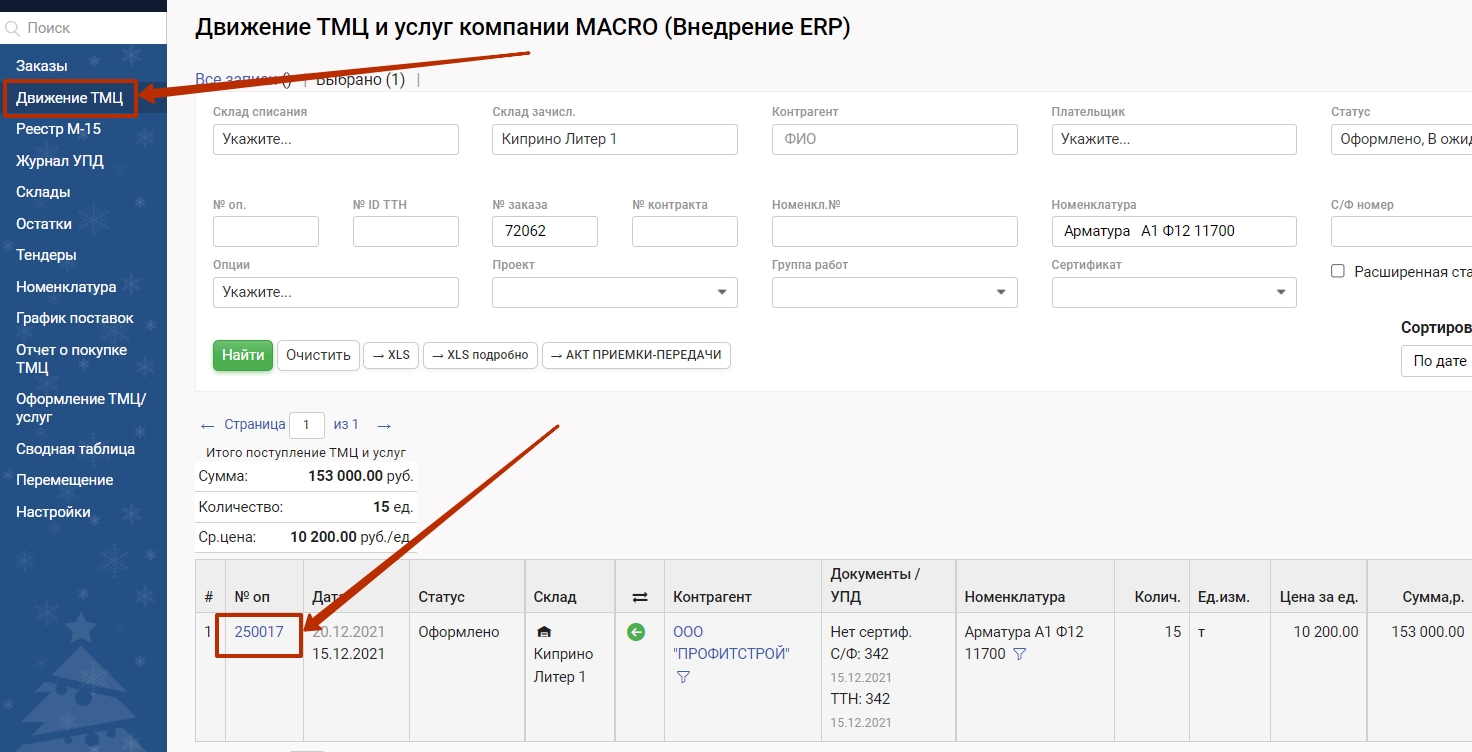Open the Группа работ dropdown
The height and width of the screenshot is (752, 1472).
coord(895,292)
